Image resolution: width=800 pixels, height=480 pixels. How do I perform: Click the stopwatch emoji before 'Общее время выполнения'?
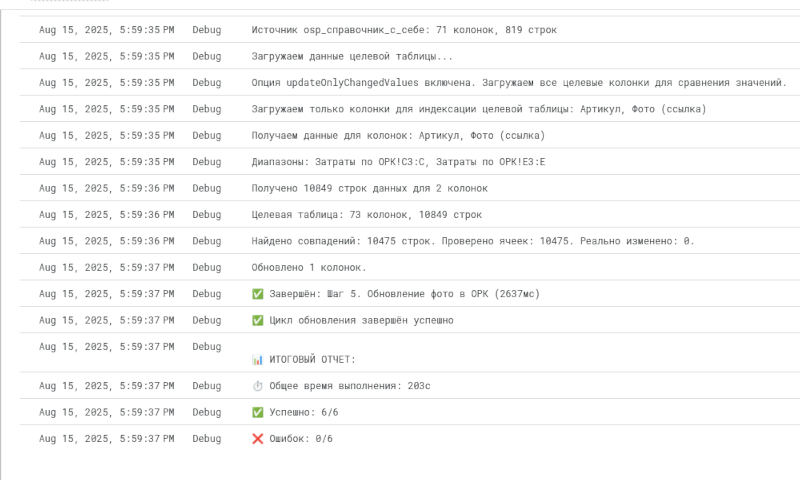click(x=258, y=386)
